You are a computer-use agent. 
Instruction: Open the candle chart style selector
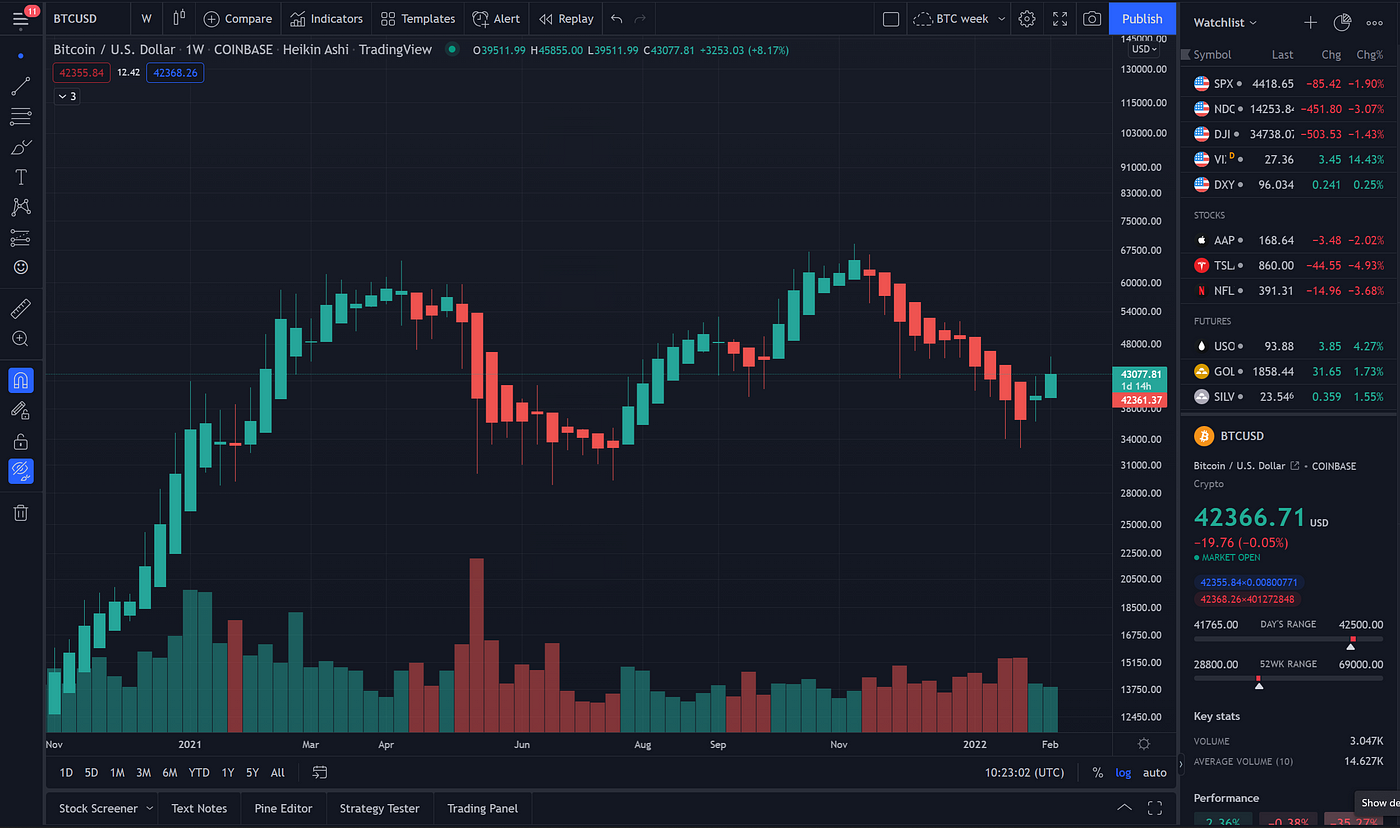[179, 18]
